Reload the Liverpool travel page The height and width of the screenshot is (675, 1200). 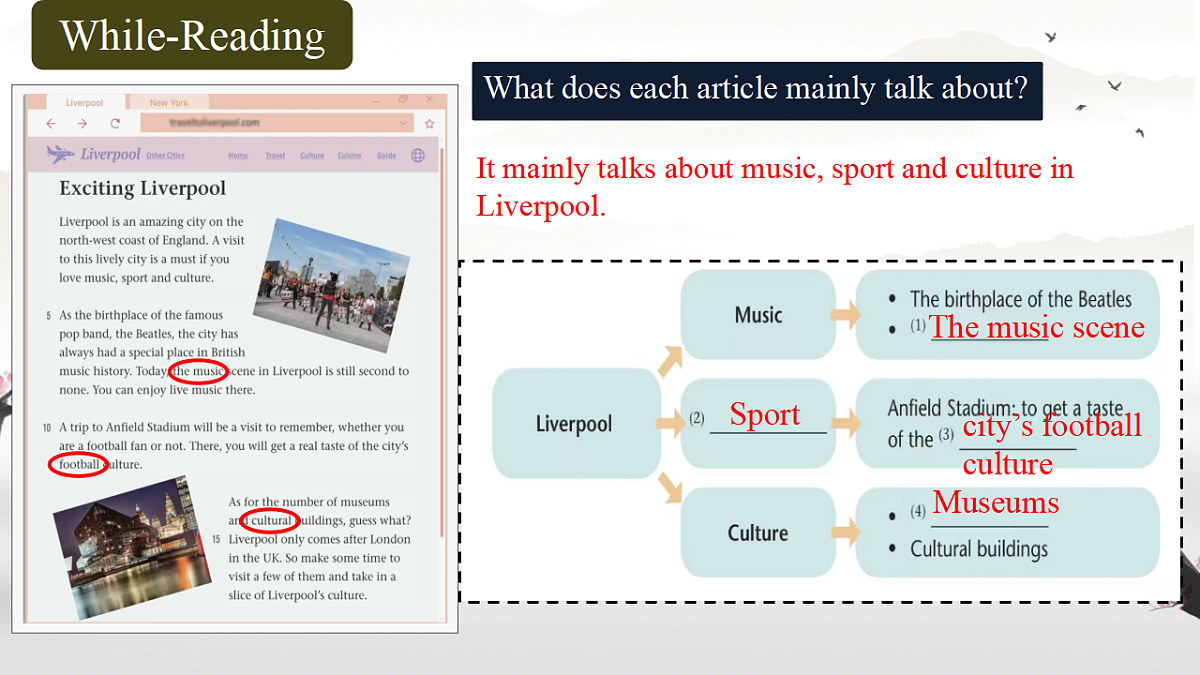click(x=115, y=123)
